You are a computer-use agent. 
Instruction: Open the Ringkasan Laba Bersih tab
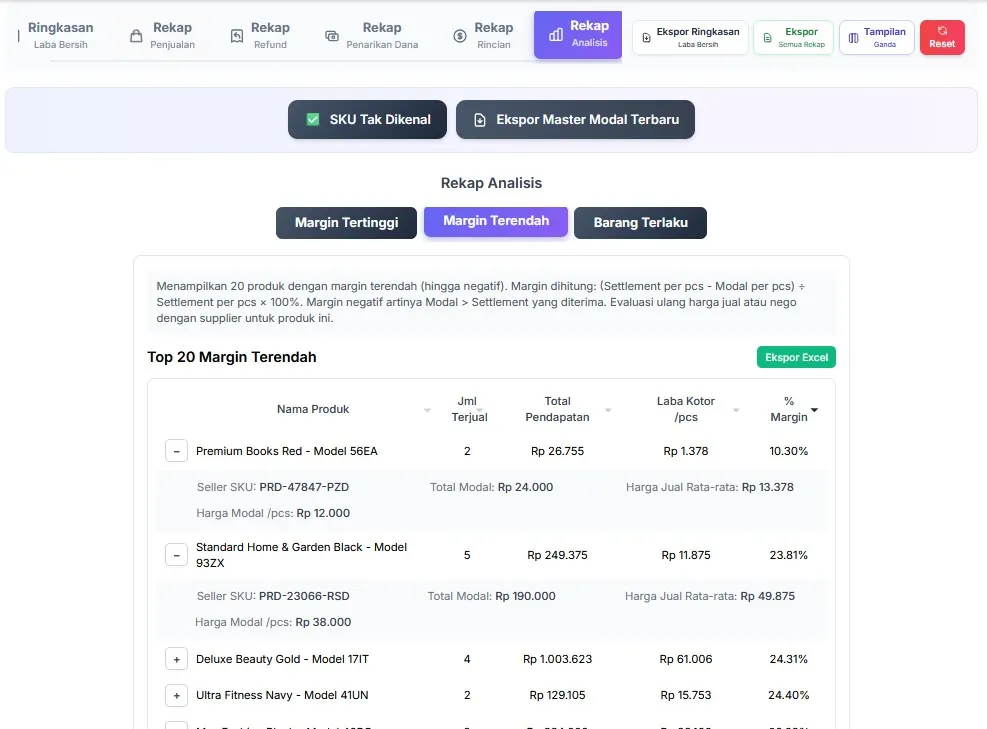click(x=60, y=35)
